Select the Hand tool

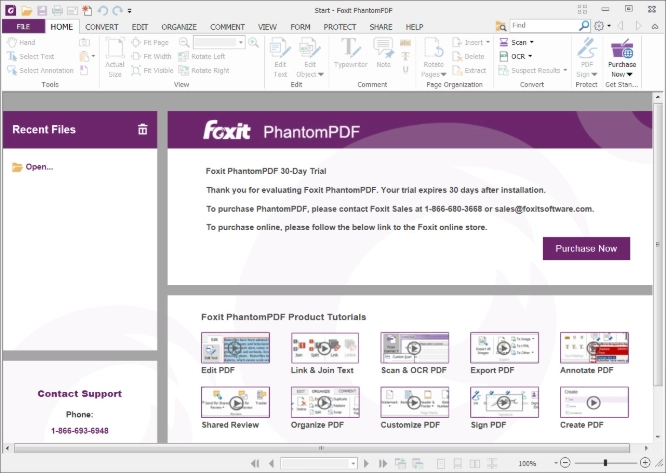point(21,42)
